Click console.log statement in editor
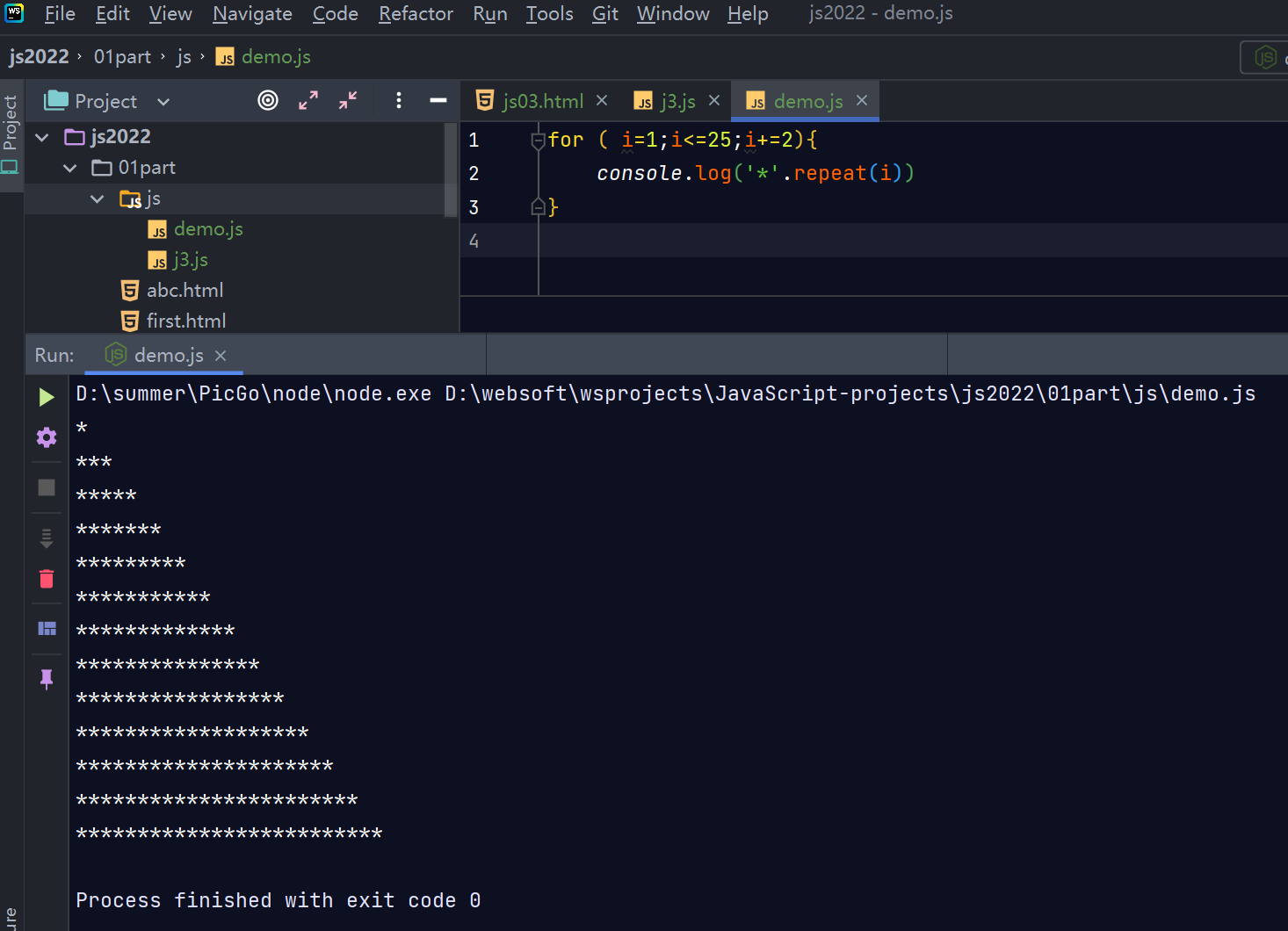This screenshot has width=1288, height=931. tap(756, 174)
